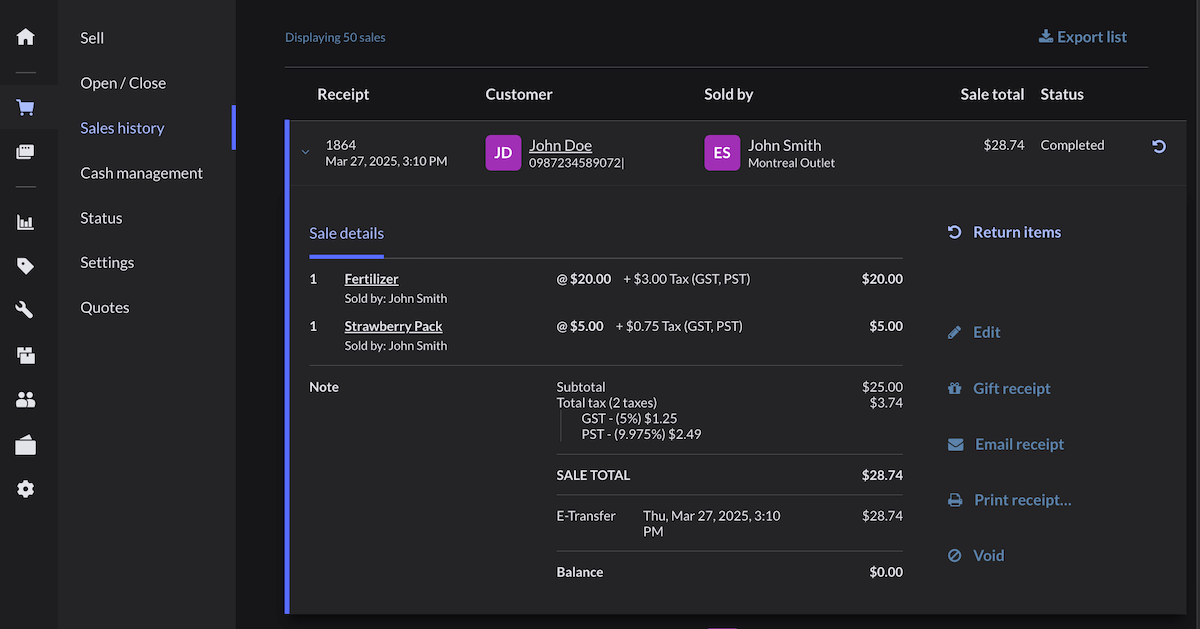Open the price tag Products icon
The image size is (1200, 629).
click(x=25, y=266)
